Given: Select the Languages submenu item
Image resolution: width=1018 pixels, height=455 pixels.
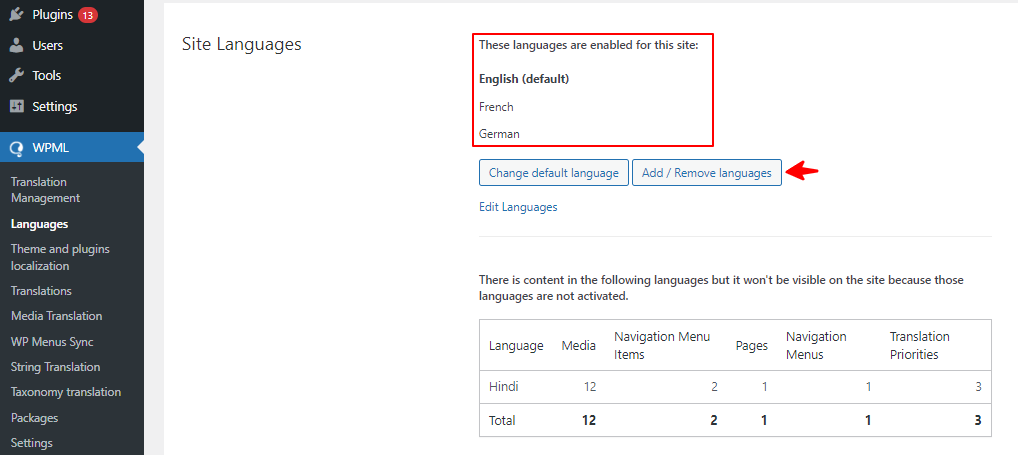Looking at the screenshot, I should pos(40,224).
